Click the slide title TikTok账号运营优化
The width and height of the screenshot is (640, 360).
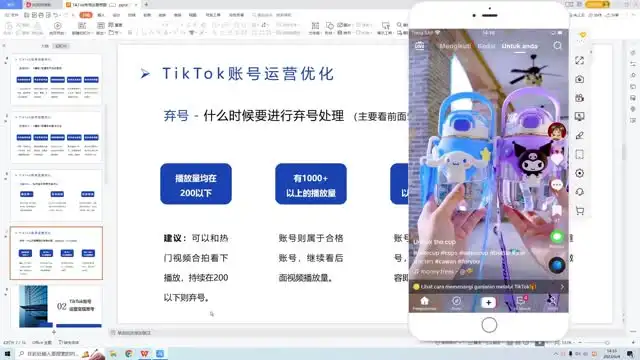click(x=248, y=73)
